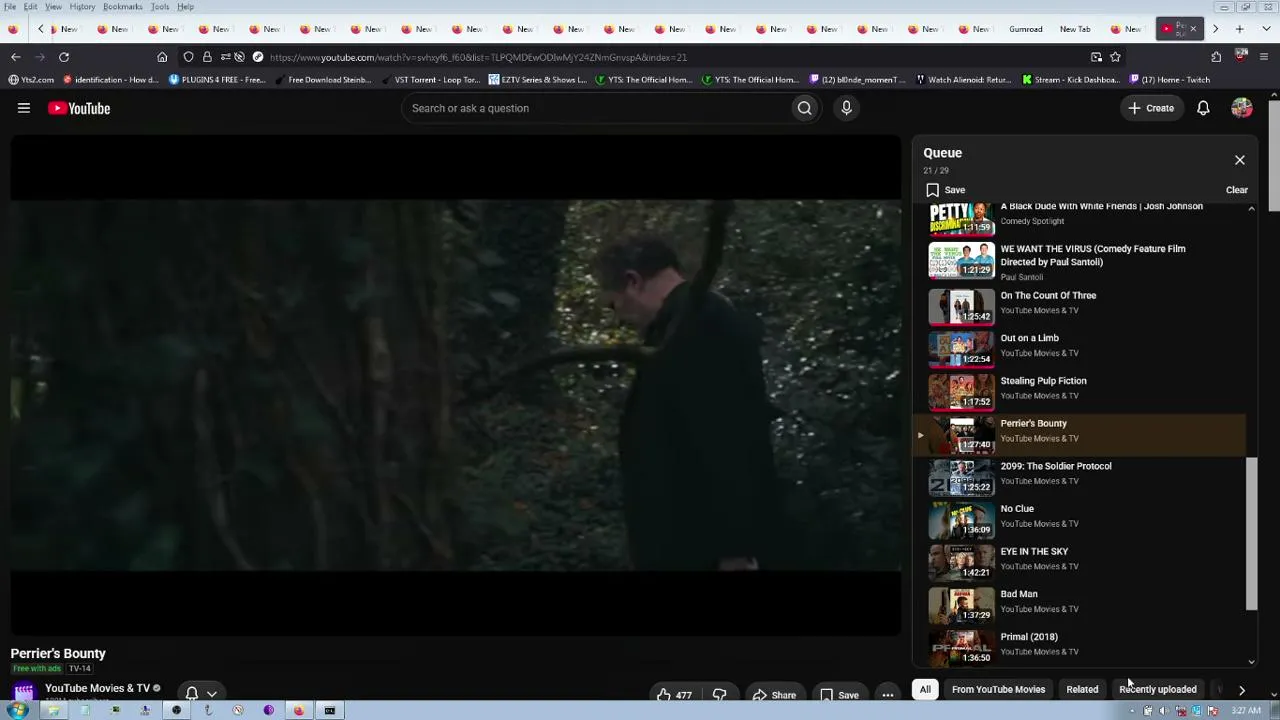Select 2099: The Soldier Protocol title
1280x720 pixels.
1055,466
